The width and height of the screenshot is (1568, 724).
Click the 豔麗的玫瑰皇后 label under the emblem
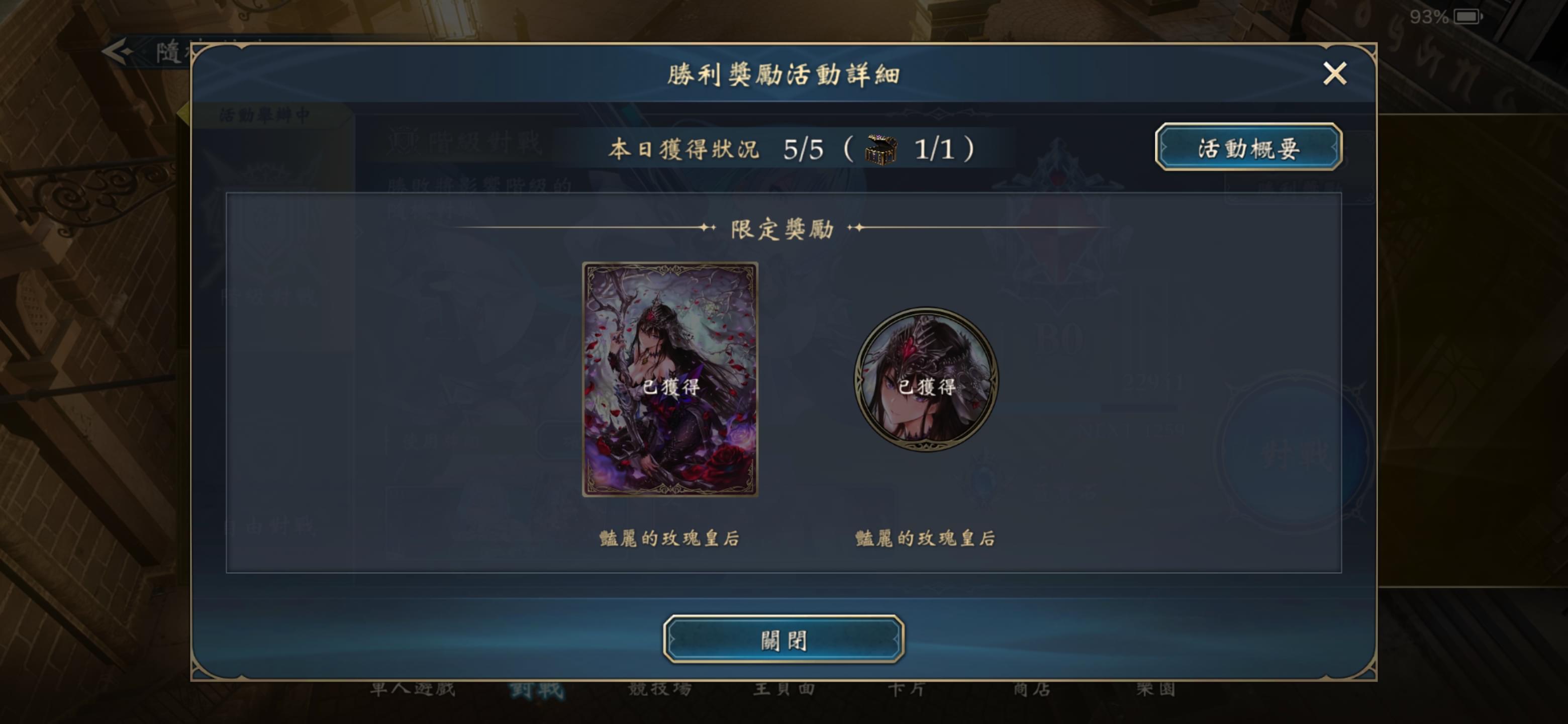tap(926, 538)
